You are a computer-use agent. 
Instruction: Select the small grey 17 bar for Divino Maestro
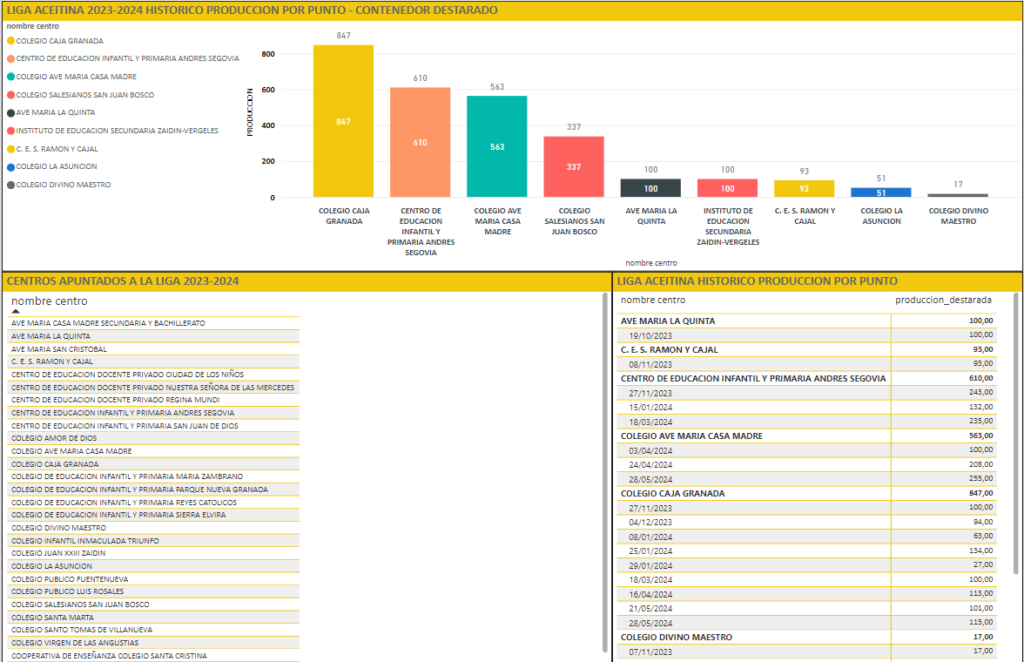tap(958, 195)
